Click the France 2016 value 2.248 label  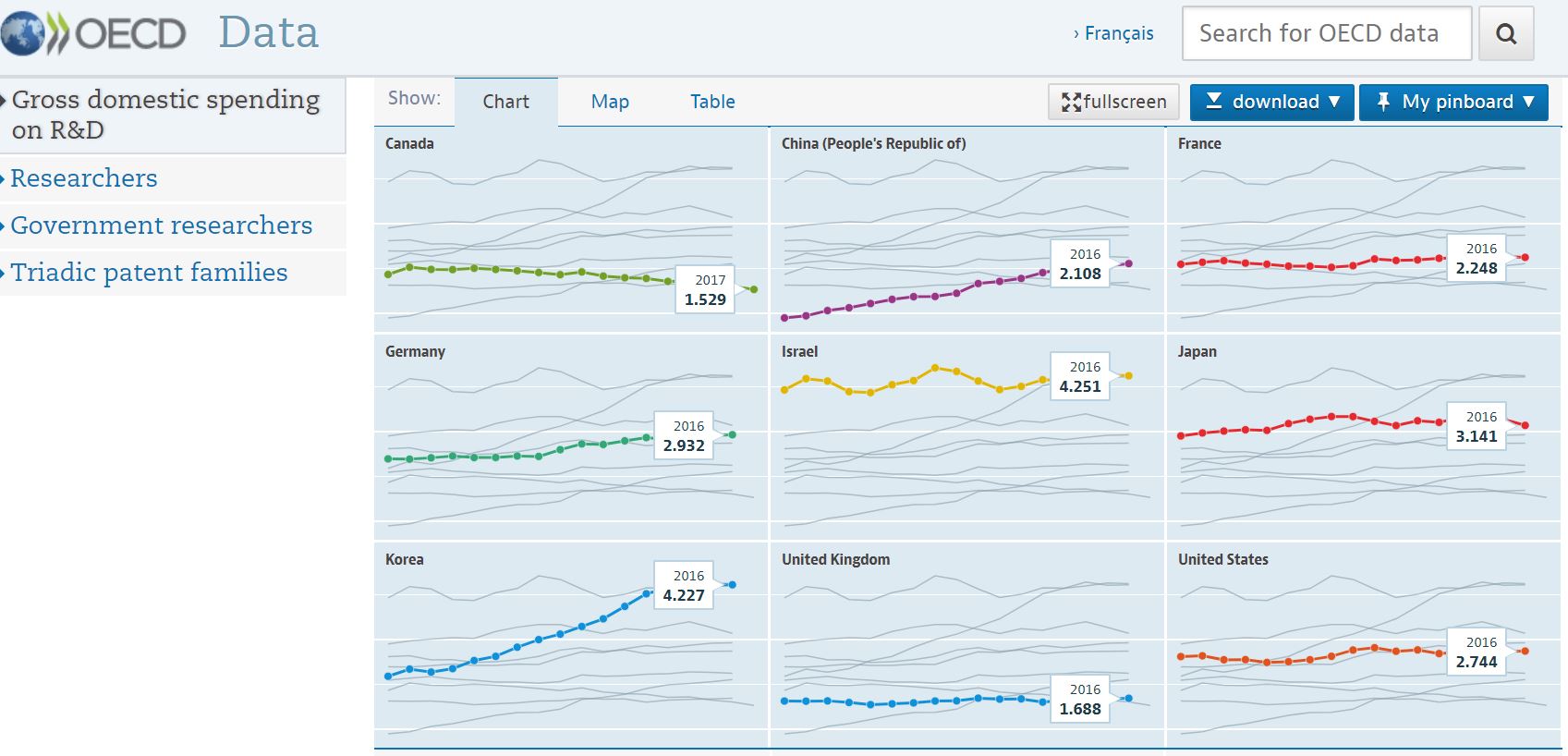[x=1477, y=259]
